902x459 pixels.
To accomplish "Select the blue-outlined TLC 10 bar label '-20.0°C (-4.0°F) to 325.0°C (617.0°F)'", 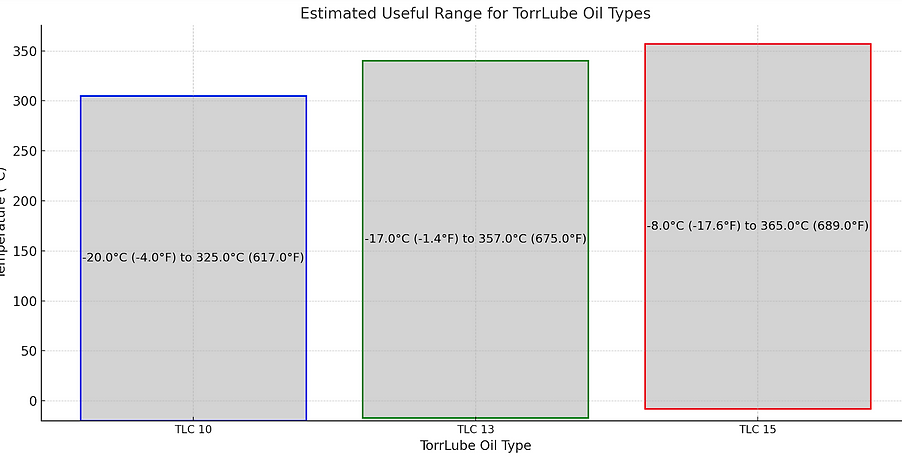I will (x=193, y=258).
